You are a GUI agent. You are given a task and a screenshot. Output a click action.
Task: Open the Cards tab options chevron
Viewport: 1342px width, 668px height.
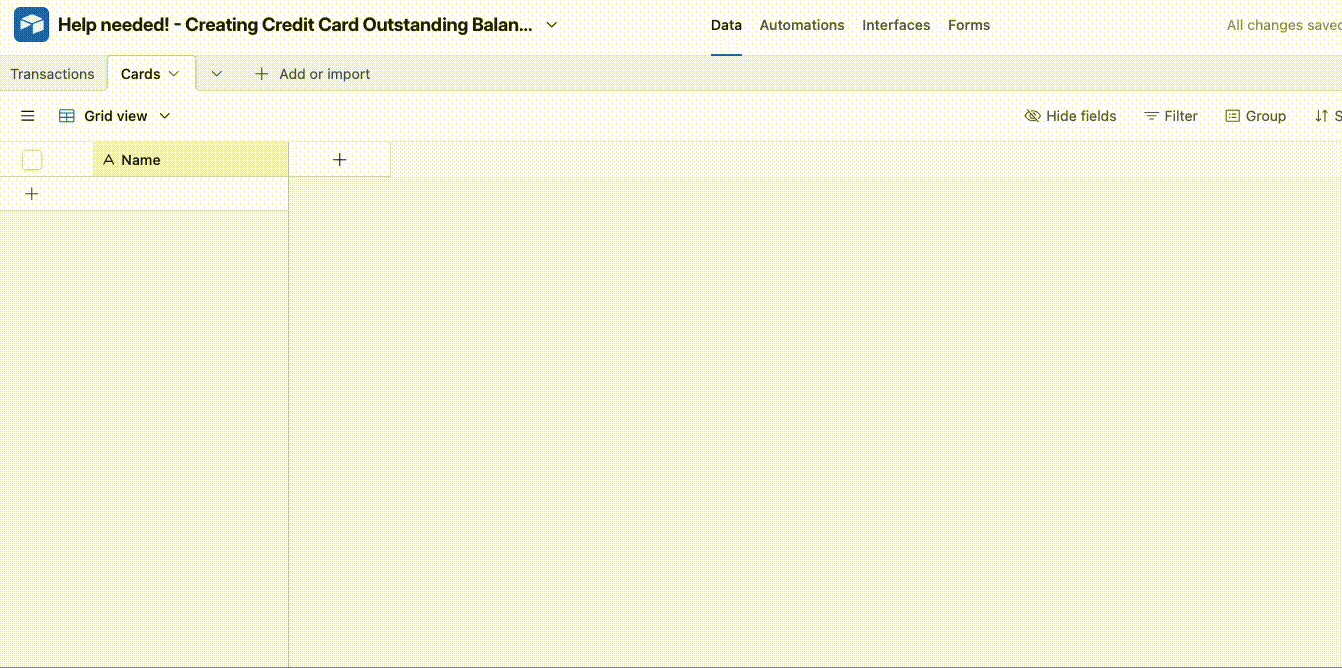click(x=174, y=74)
